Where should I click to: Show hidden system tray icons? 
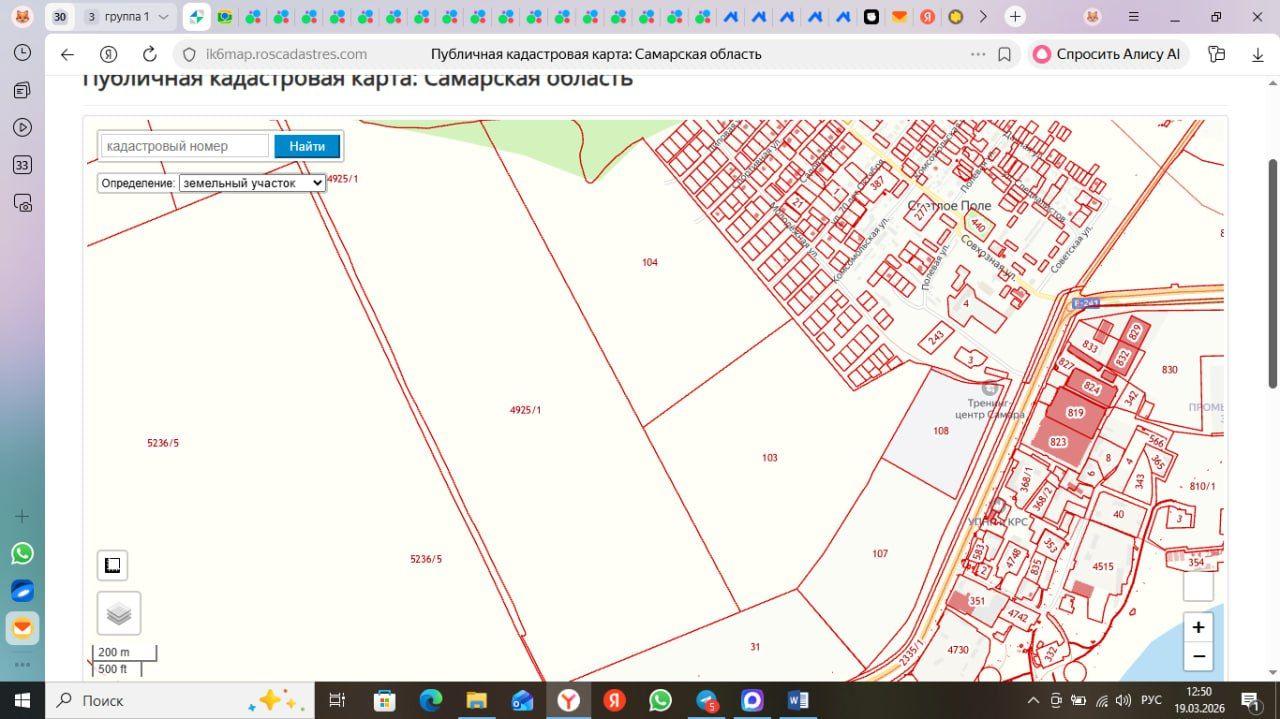pos(1034,700)
